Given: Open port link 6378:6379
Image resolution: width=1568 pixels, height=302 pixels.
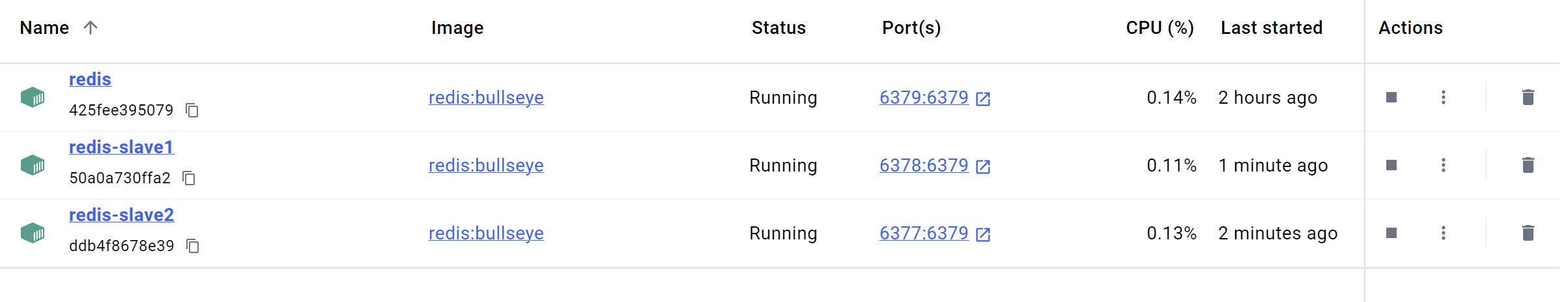Looking at the screenshot, I should coord(924,165).
